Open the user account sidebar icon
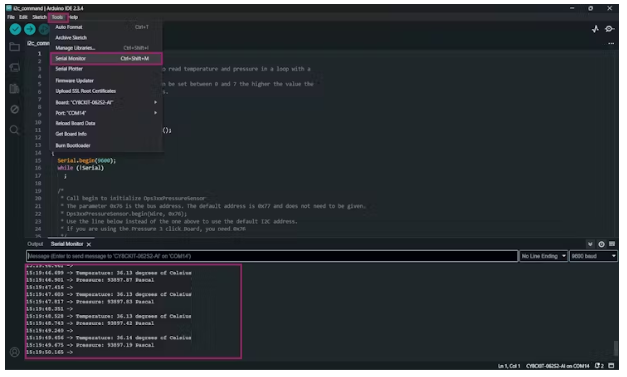Image resolution: width=627 pixels, height=377 pixels. (x=14, y=352)
